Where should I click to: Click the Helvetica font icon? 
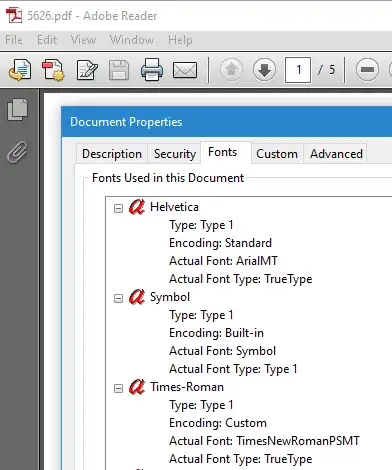tap(137, 207)
